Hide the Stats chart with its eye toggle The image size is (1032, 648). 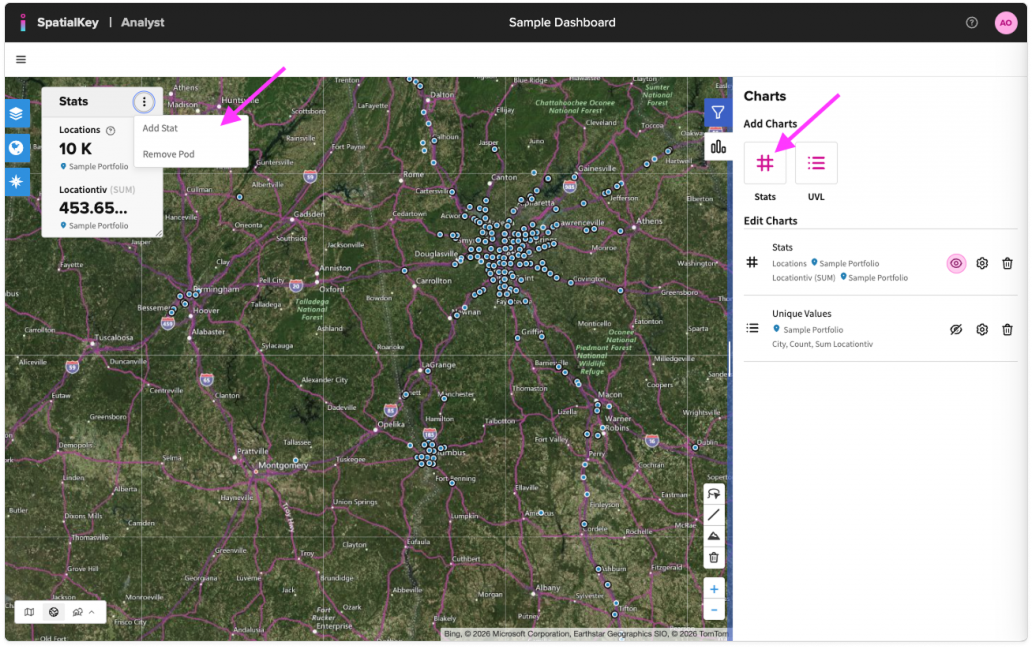955,263
